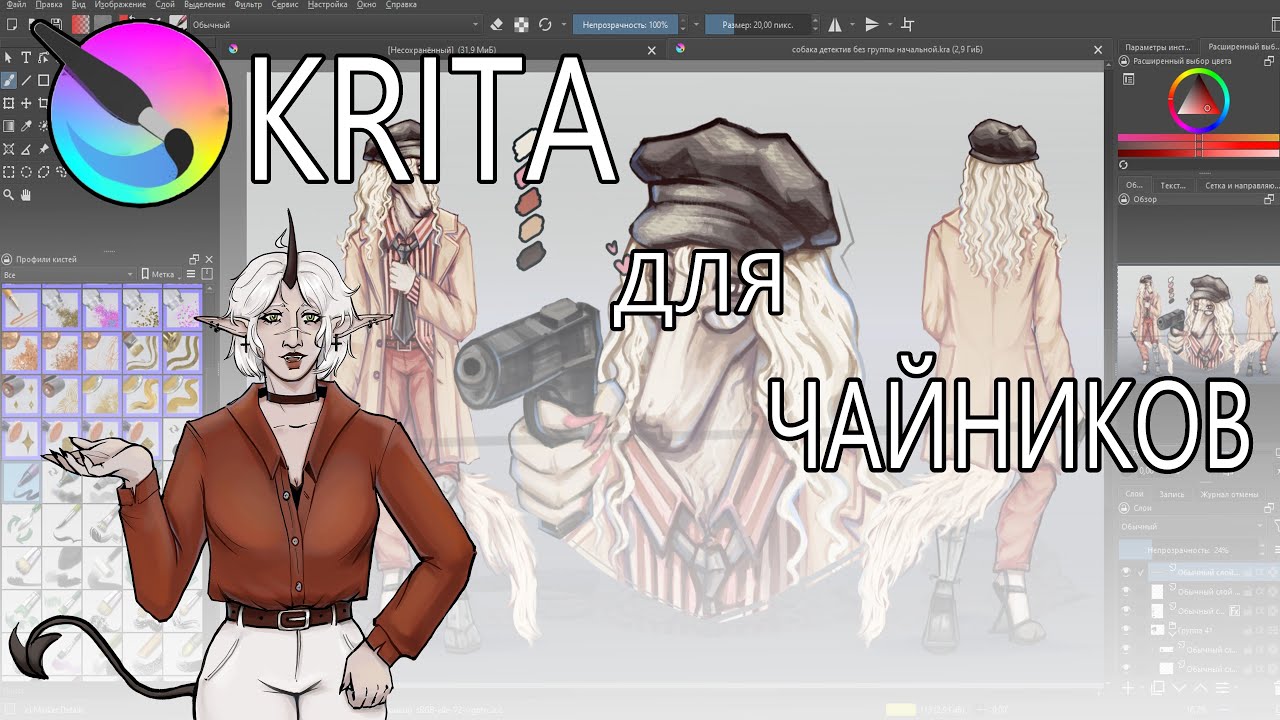Screen dimensions: 1280x720
Task: Open the color selector settings icon
Action: 1128,79
